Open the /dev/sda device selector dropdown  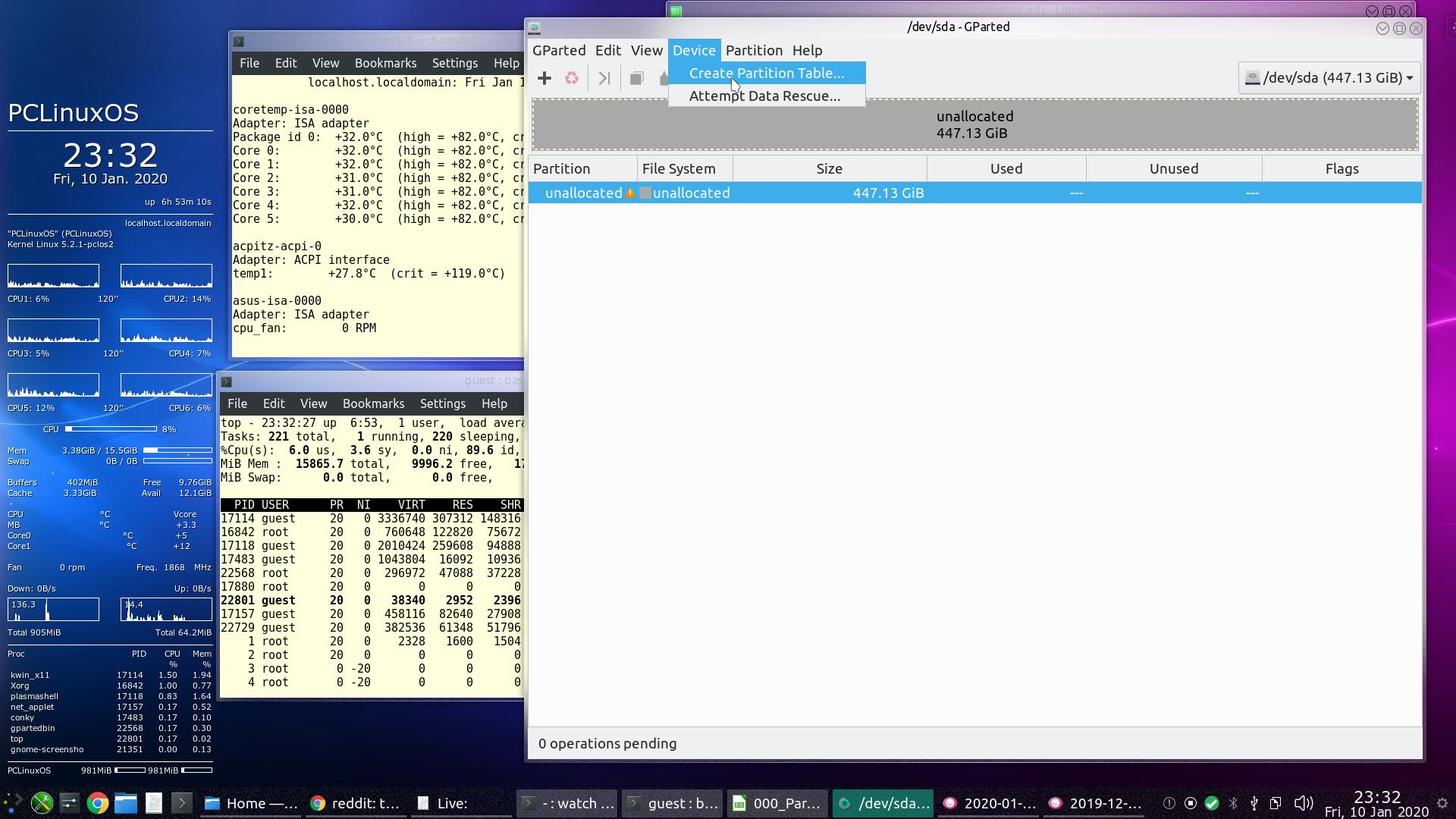click(1329, 78)
